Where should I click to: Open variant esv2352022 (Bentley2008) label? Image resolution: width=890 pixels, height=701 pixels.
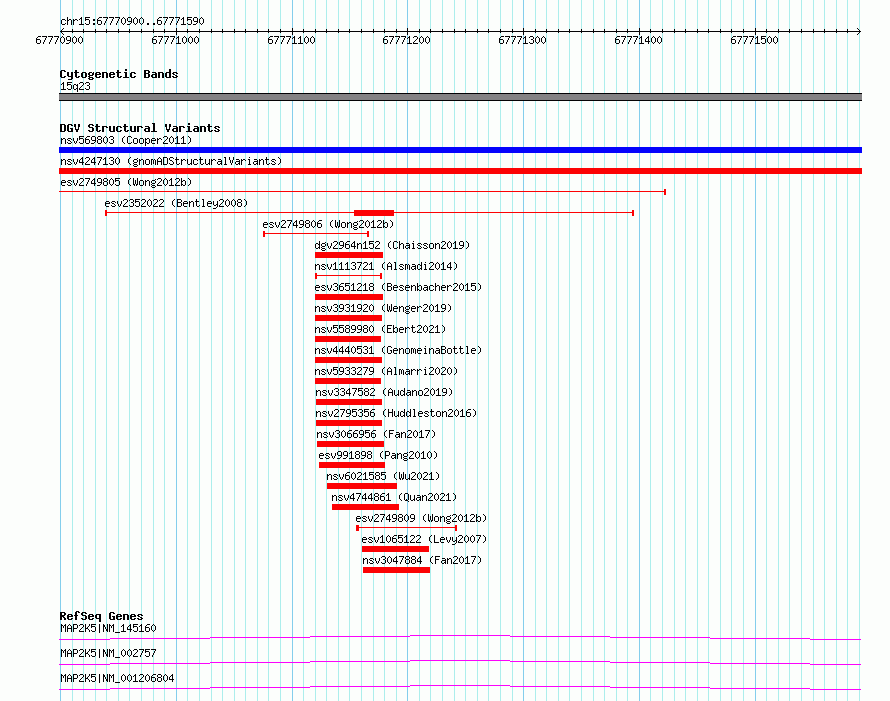(176, 203)
